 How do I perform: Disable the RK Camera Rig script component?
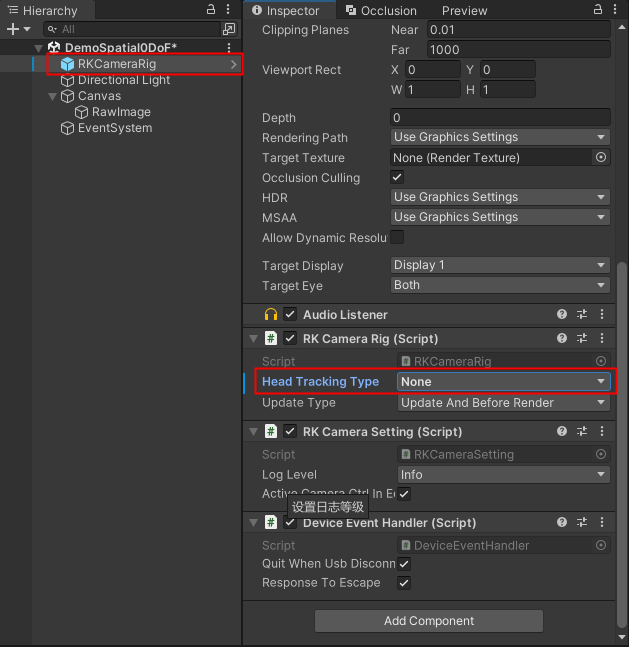(290, 338)
